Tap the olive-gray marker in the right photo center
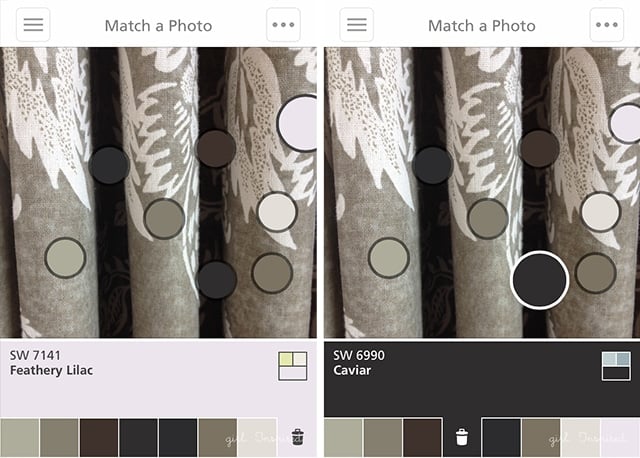Image resolution: width=640 pixels, height=458 pixels. tap(487, 219)
